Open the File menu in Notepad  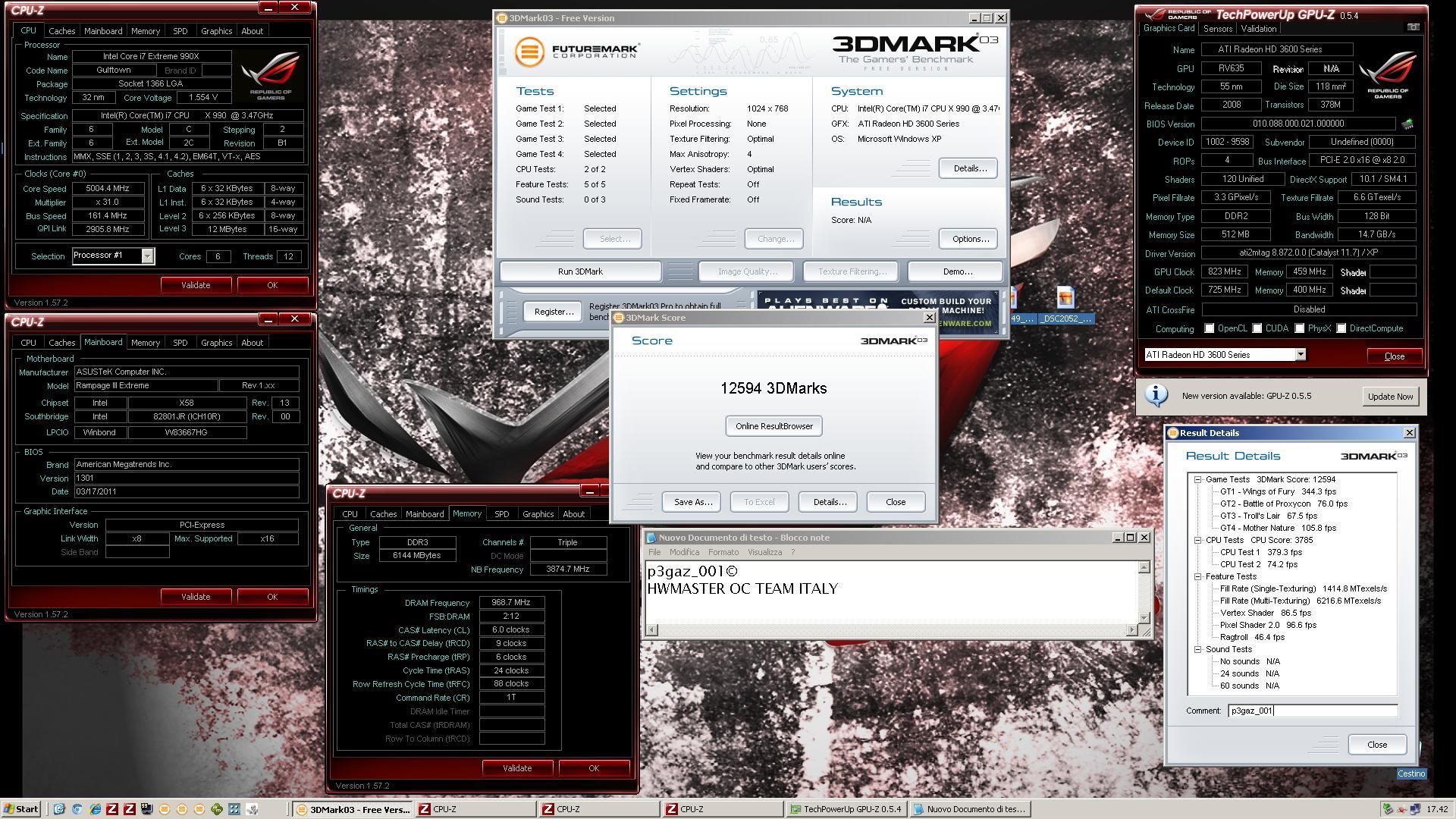pos(654,552)
